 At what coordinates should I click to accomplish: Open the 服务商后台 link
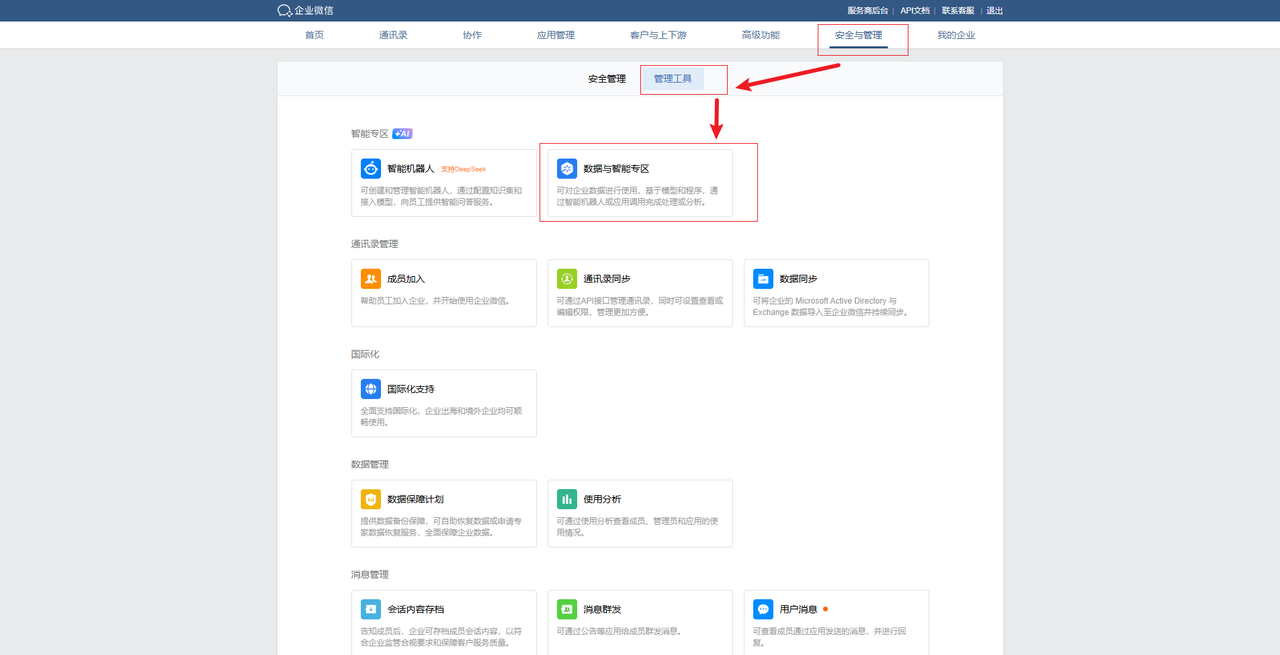(x=868, y=11)
